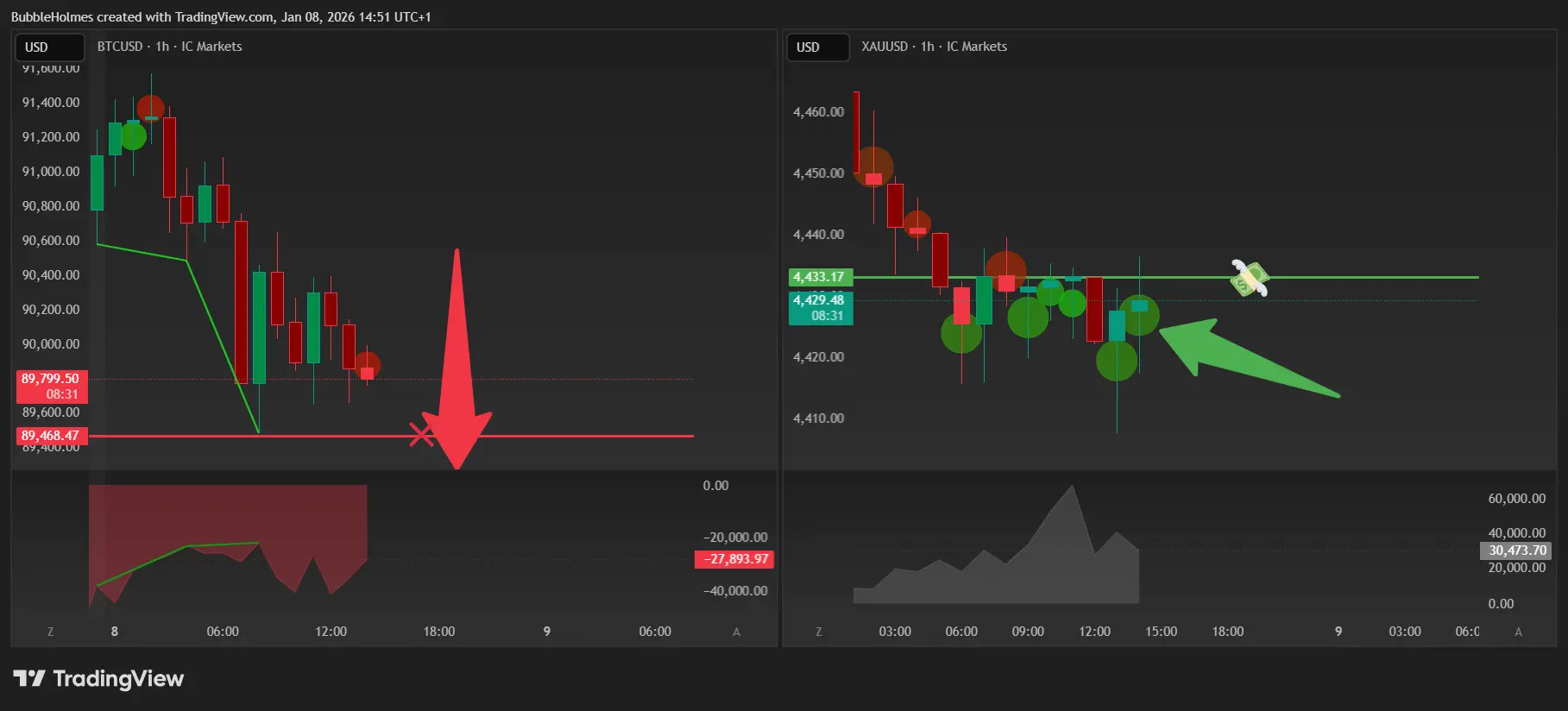Click the 4,460.00 price axis label
Image resolution: width=1568 pixels, height=711 pixels.
tap(819, 112)
